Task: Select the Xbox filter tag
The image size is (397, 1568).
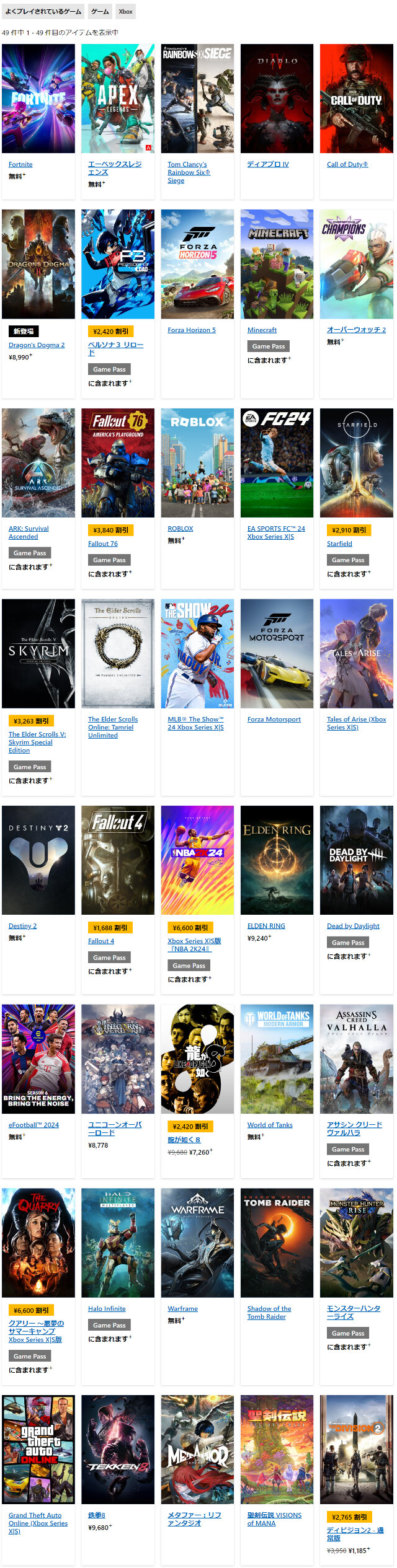Action: (126, 12)
